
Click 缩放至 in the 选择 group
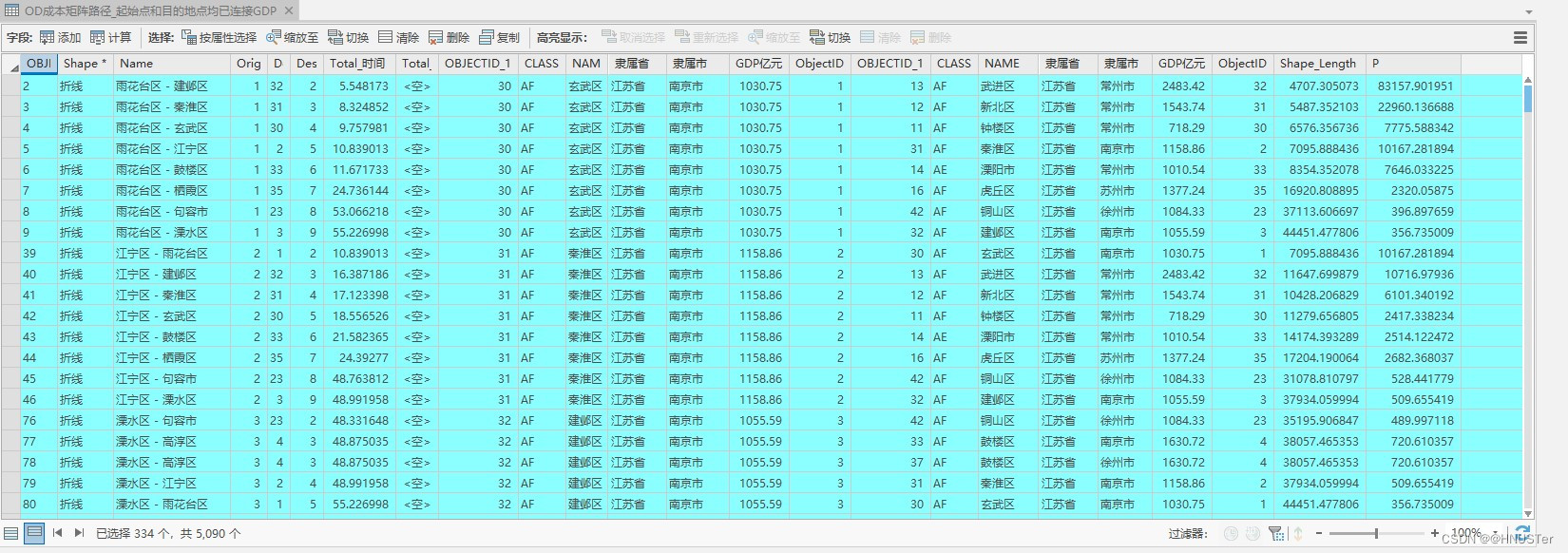[293, 38]
